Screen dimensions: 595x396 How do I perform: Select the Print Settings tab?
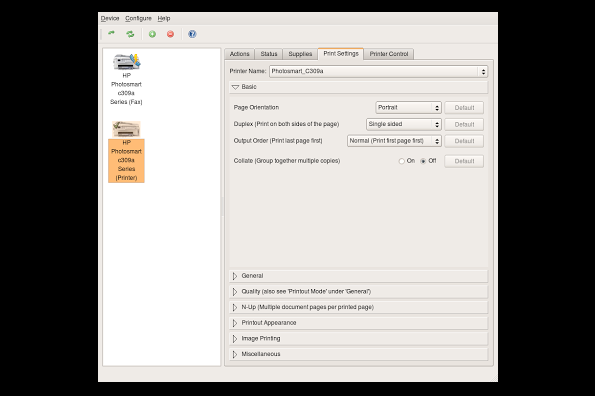[x=341, y=53]
